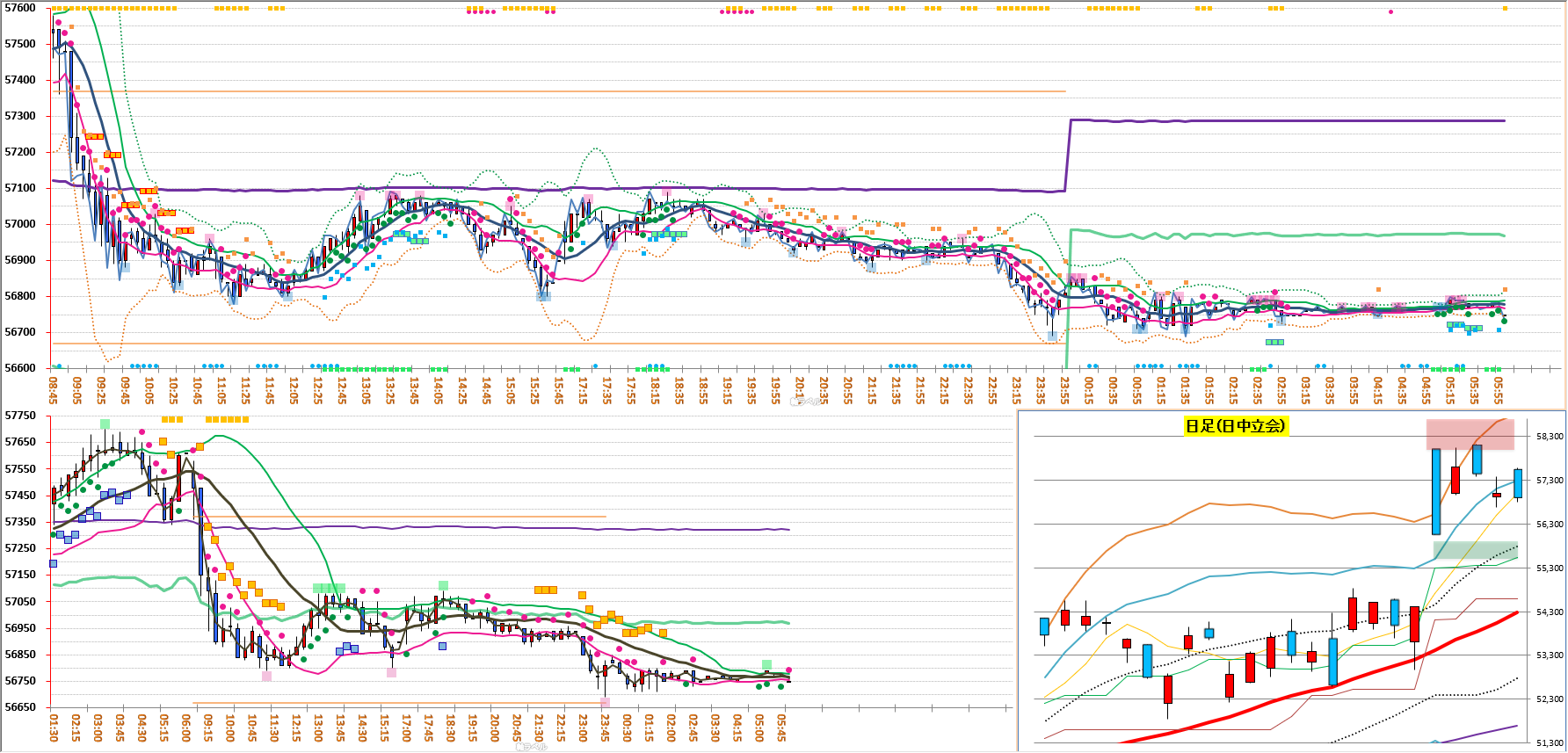Click the 57600 label on the top chart axis

pos(20,8)
